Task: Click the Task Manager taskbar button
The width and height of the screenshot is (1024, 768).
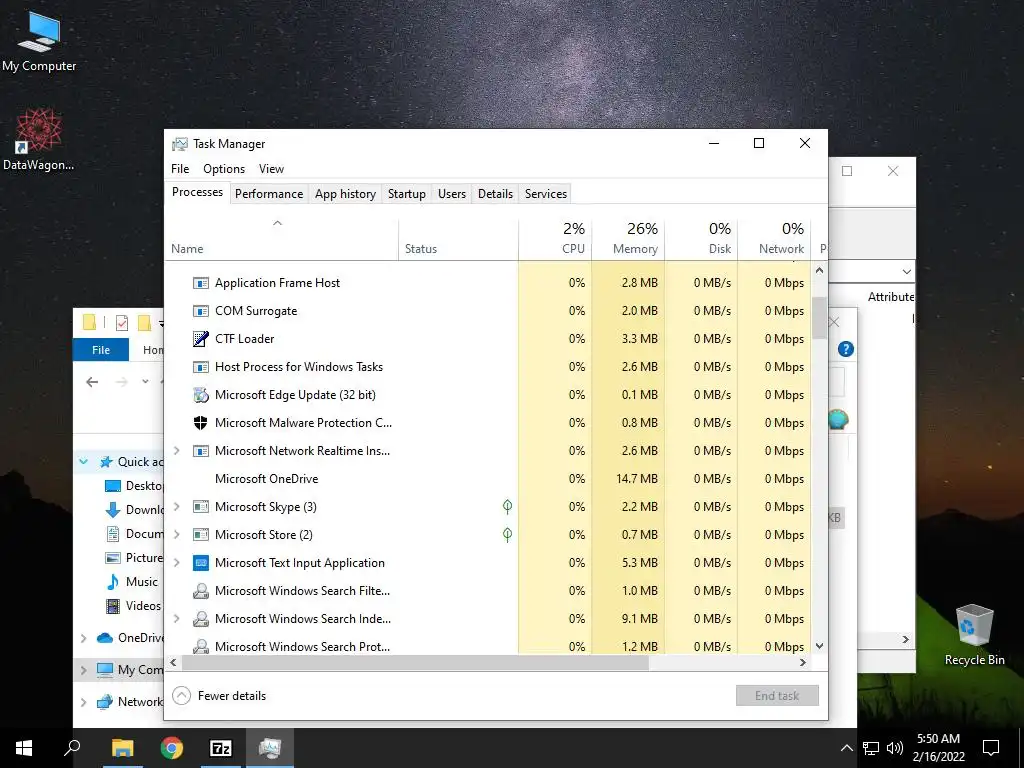Action: pos(270,748)
